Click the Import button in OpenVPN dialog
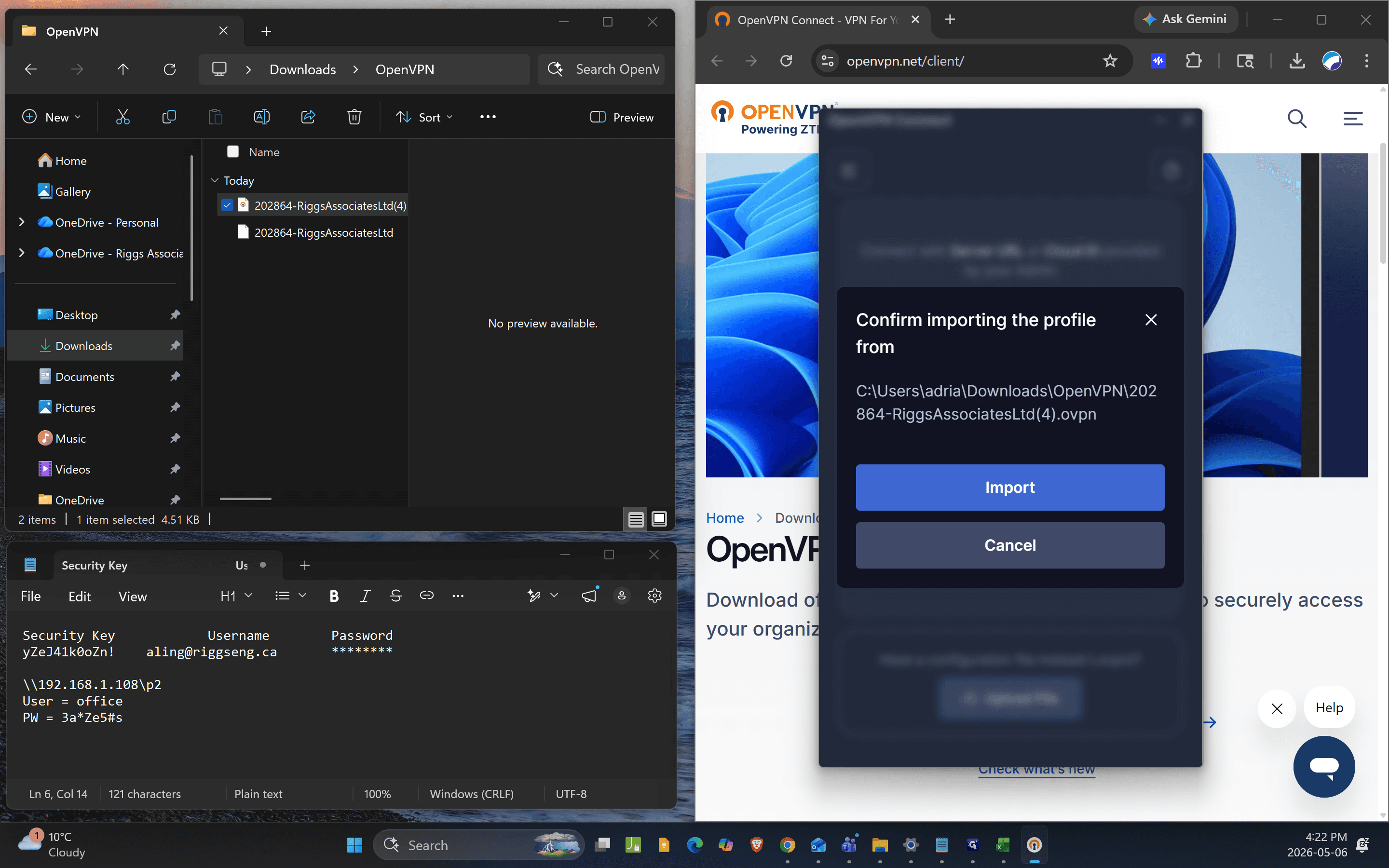1389x868 pixels. click(x=1009, y=488)
